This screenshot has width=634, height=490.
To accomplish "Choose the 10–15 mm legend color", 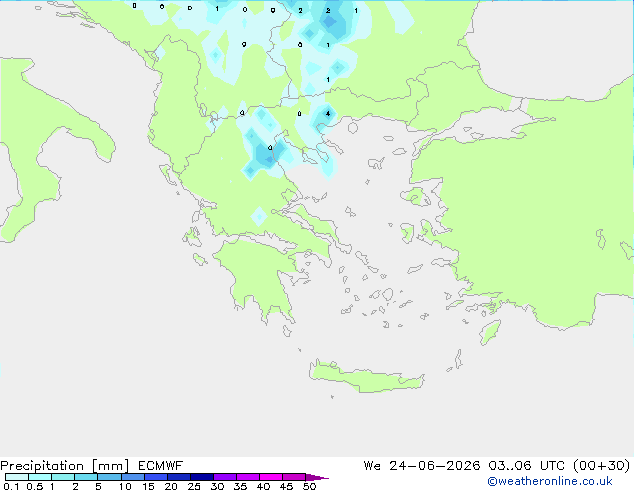I will click(x=132, y=477).
